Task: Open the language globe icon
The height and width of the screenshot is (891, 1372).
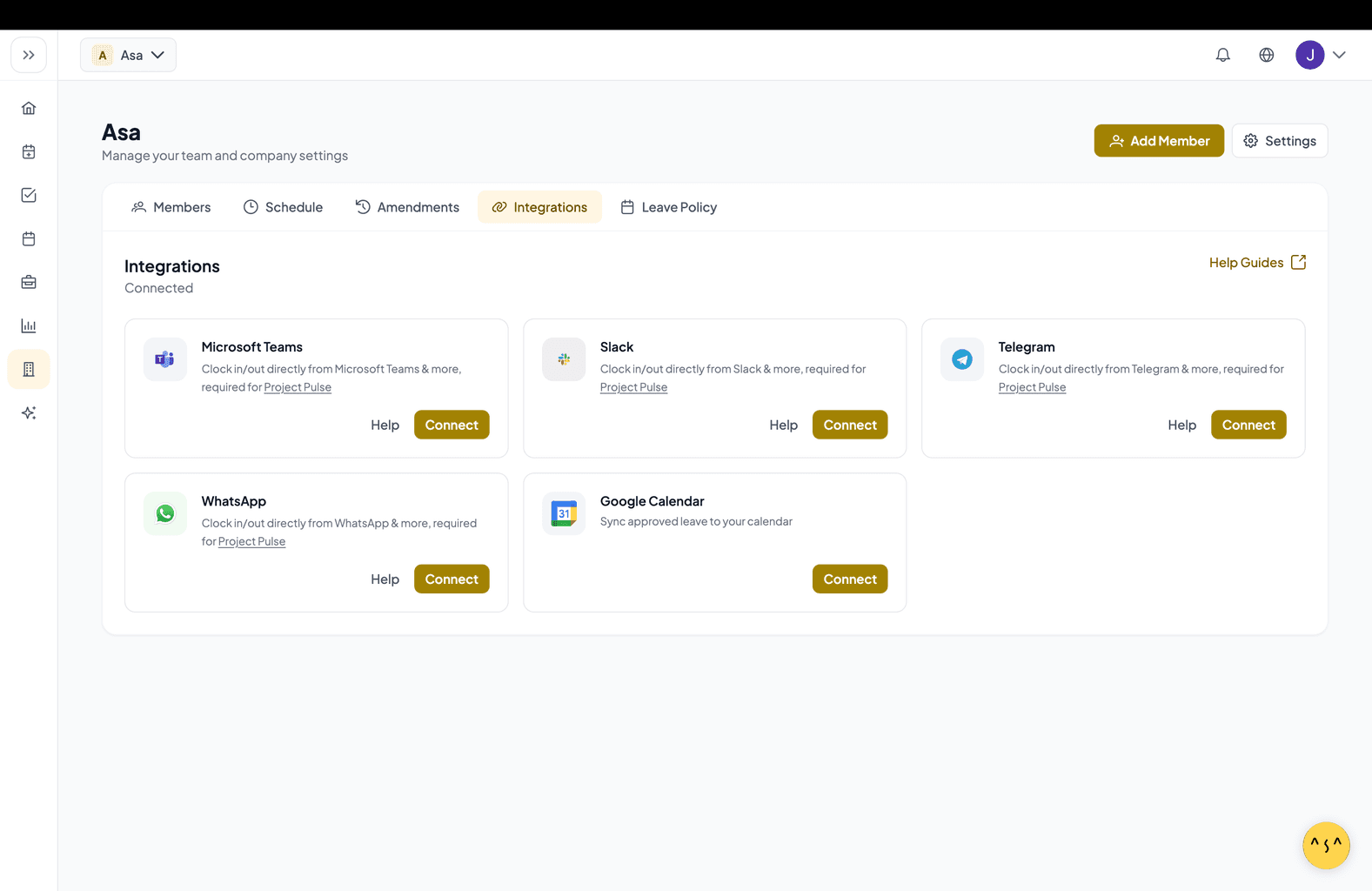Action: (1266, 55)
